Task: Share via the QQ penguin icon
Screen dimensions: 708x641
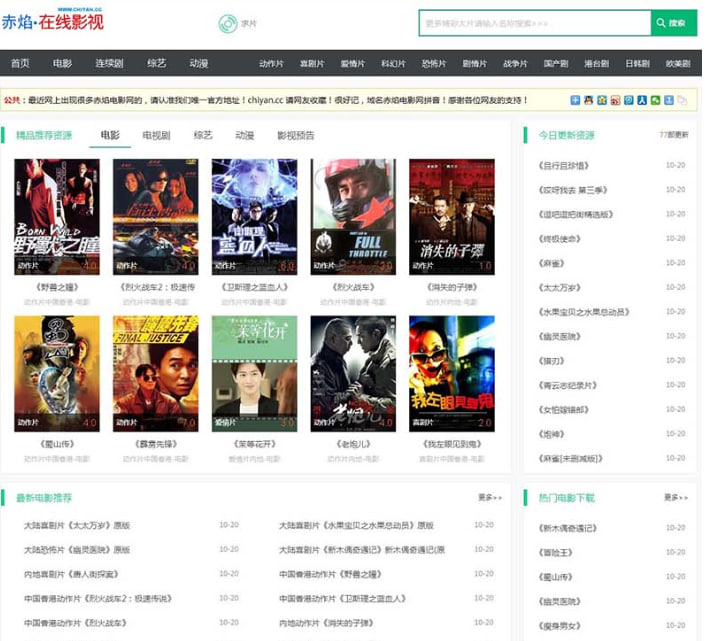Action: [588, 100]
